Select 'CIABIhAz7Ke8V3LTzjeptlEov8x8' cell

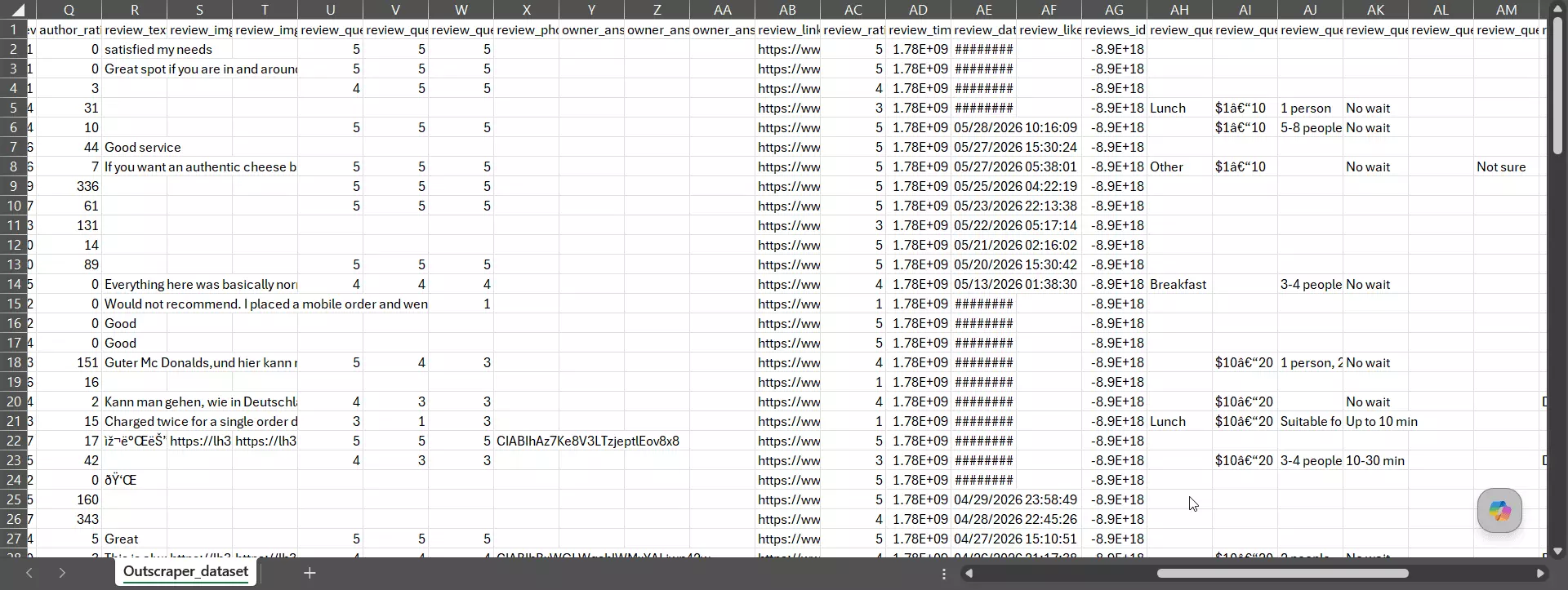[527, 441]
